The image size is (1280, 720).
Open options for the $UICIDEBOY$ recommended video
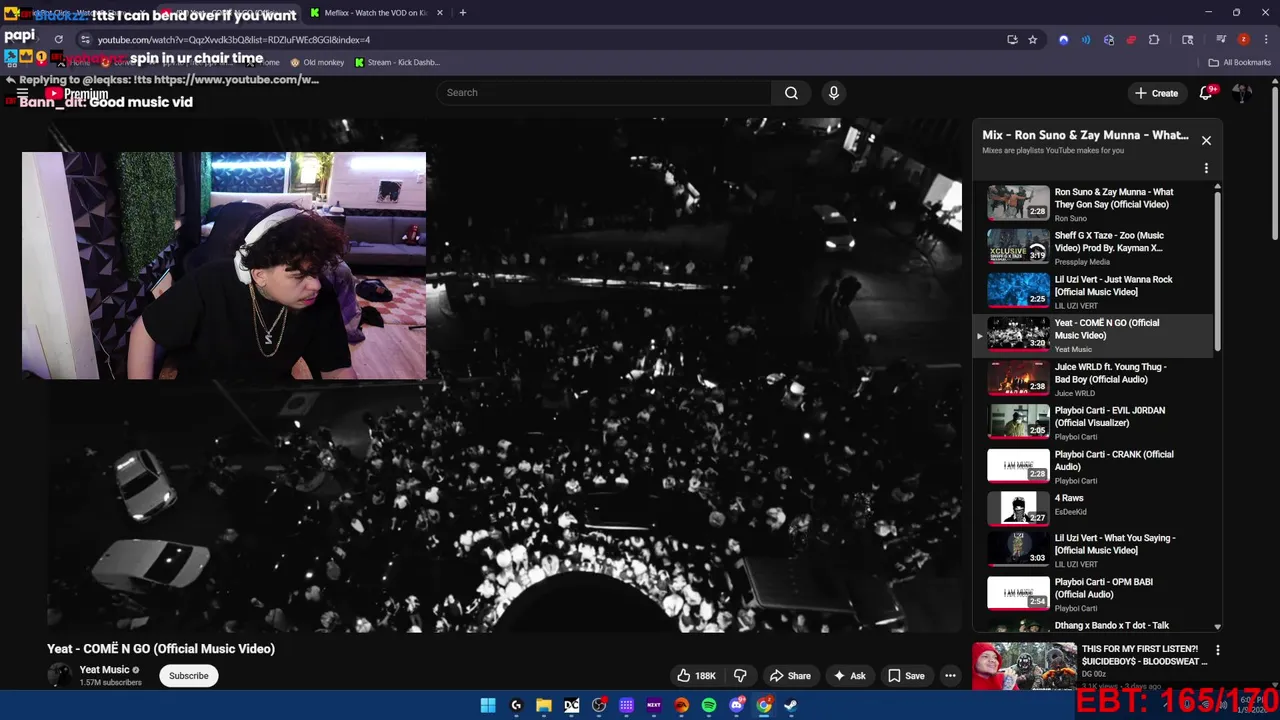(x=1217, y=650)
